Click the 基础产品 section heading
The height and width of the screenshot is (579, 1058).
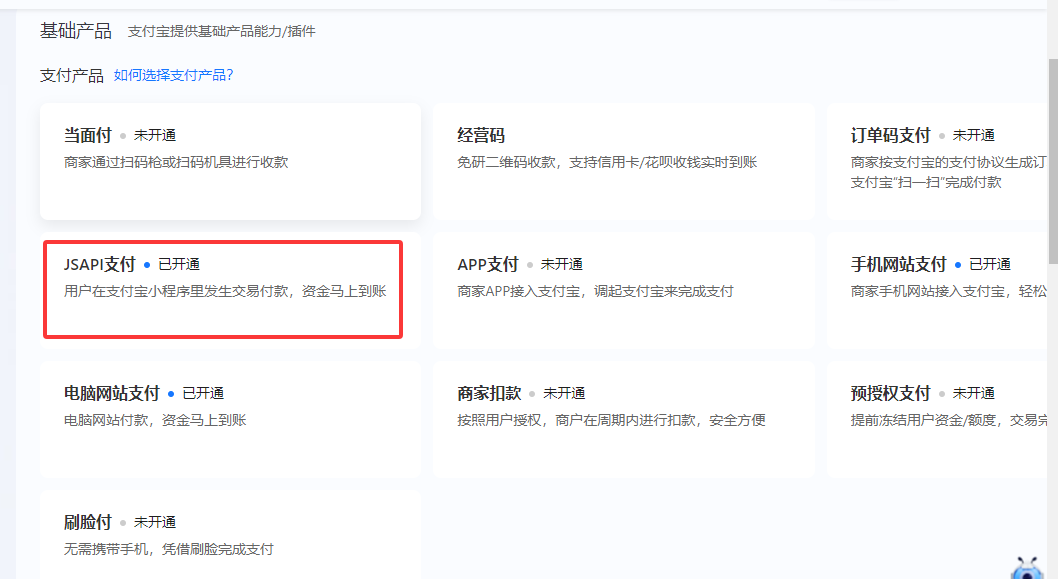click(x=76, y=31)
